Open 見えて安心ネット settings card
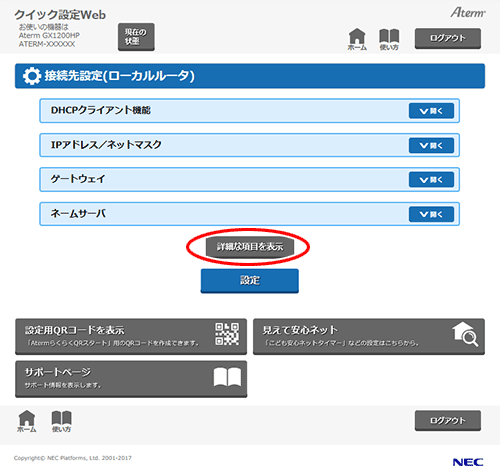Viewport: 500px width, 475px height. (369, 336)
